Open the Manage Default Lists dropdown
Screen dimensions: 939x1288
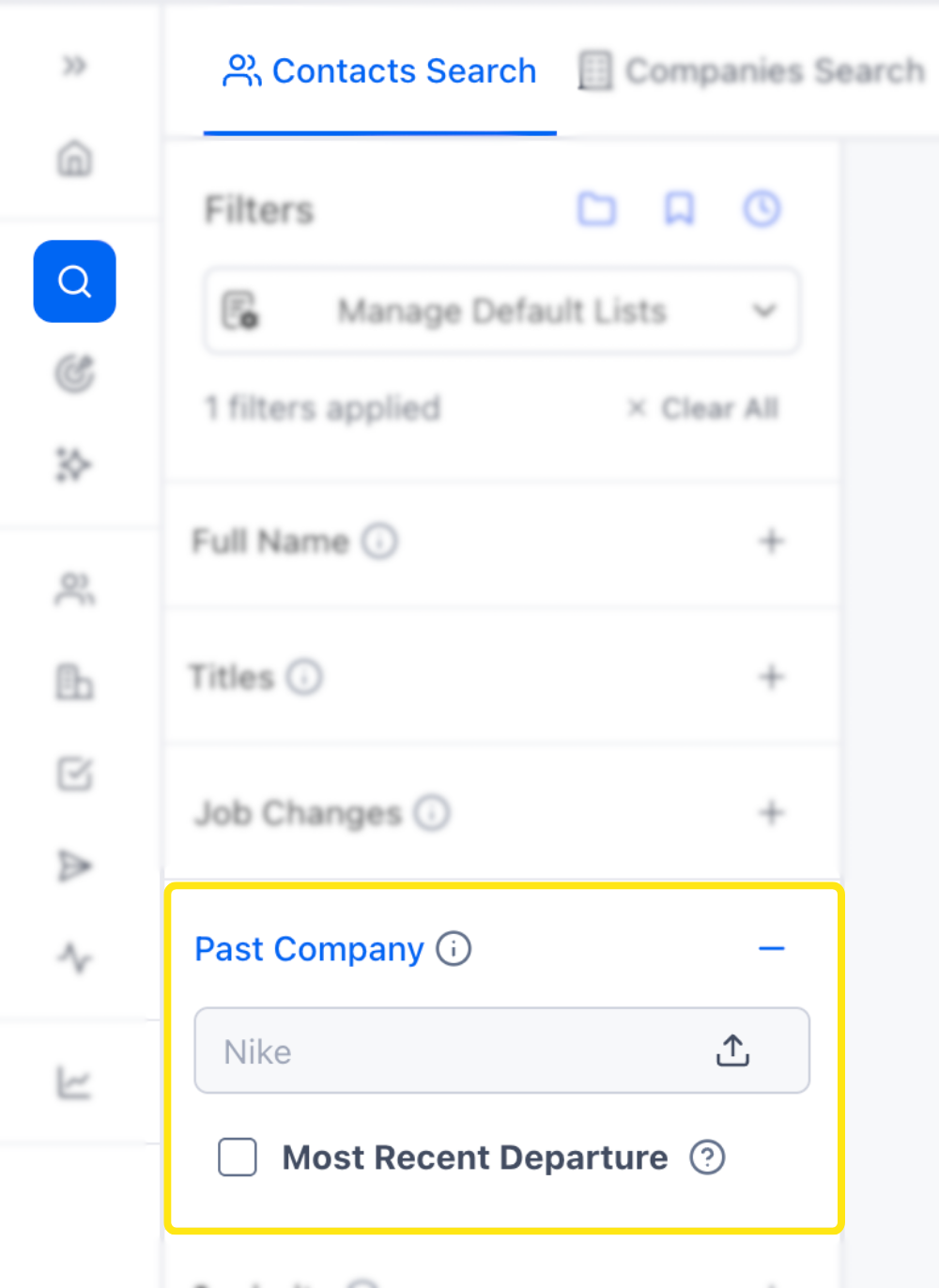tap(501, 311)
